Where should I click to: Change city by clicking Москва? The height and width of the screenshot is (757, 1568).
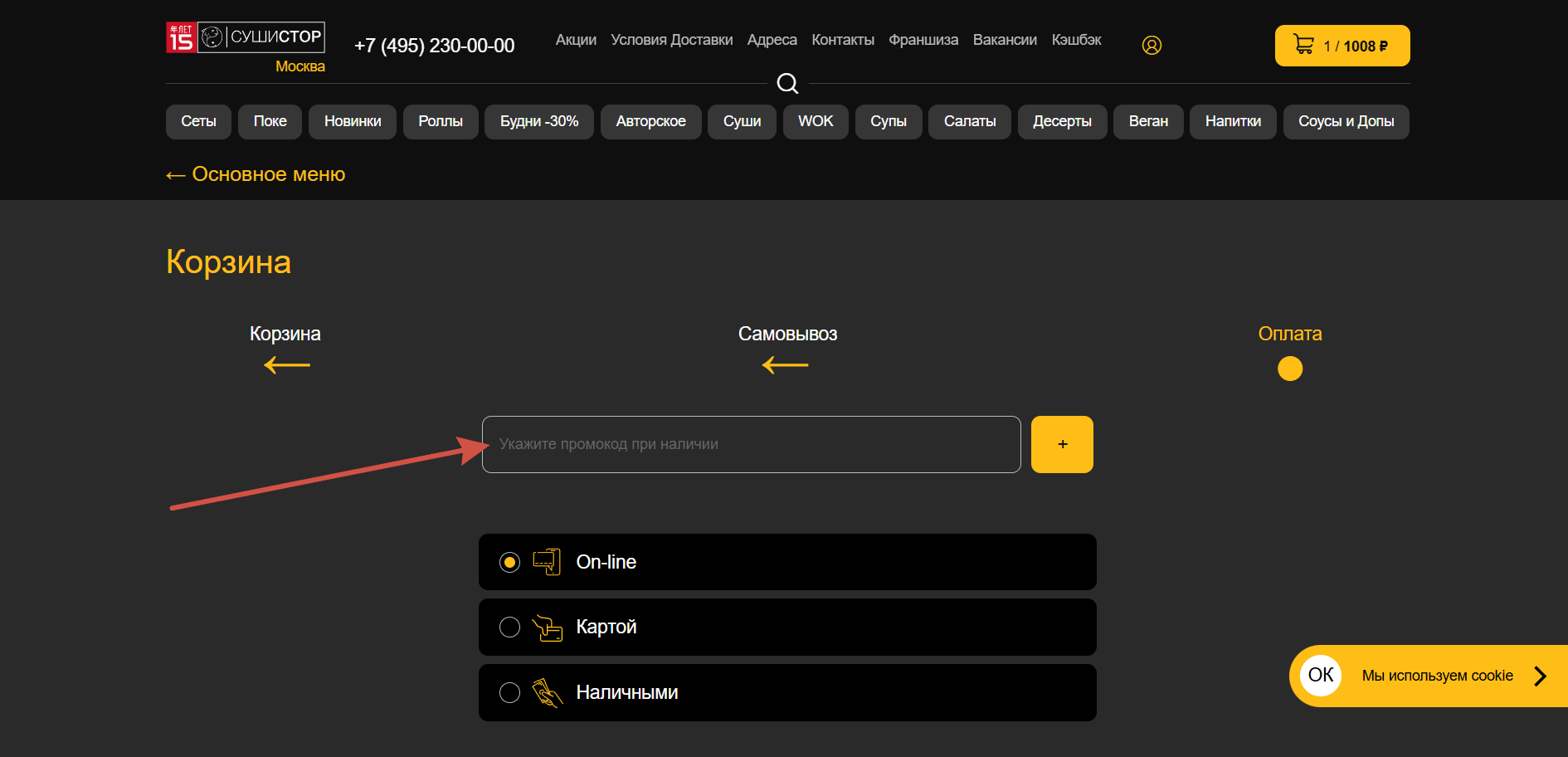coord(300,66)
